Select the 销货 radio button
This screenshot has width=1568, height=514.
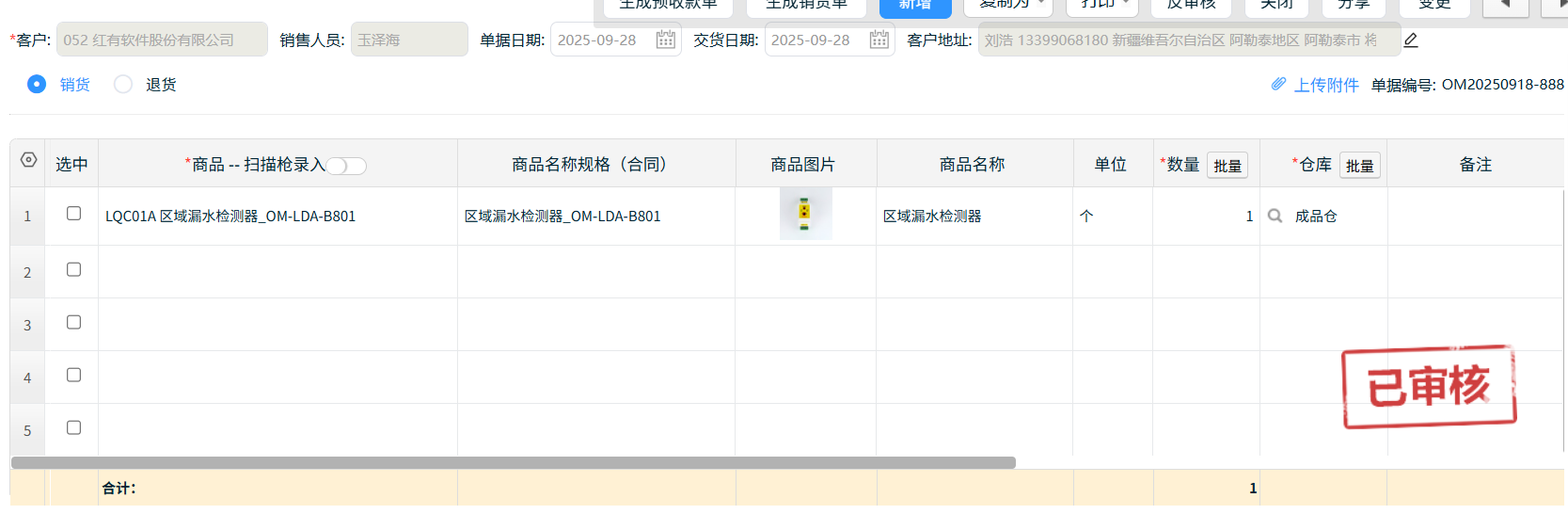[37, 84]
